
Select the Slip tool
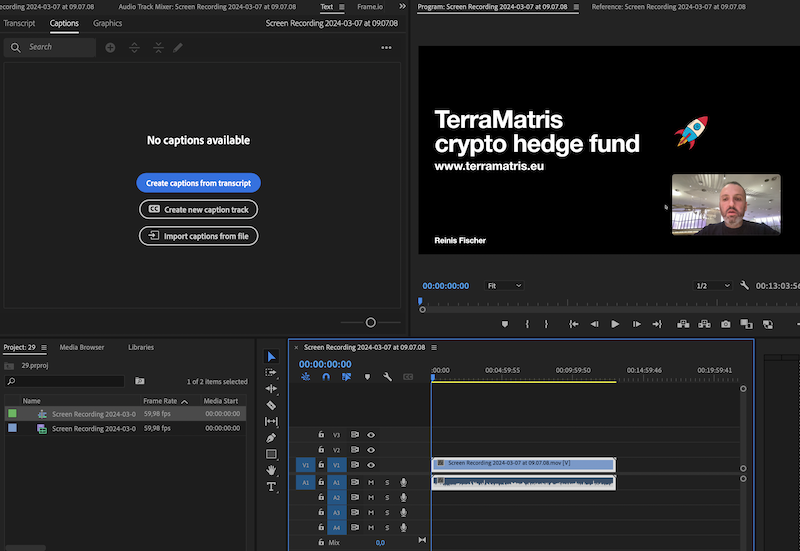click(271, 421)
